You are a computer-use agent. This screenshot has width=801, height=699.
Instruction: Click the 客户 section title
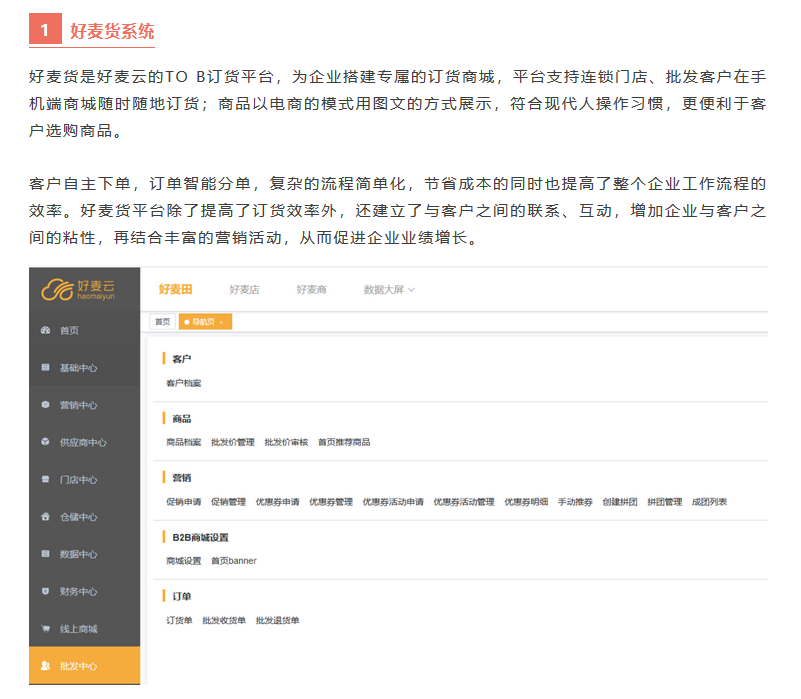181,359
